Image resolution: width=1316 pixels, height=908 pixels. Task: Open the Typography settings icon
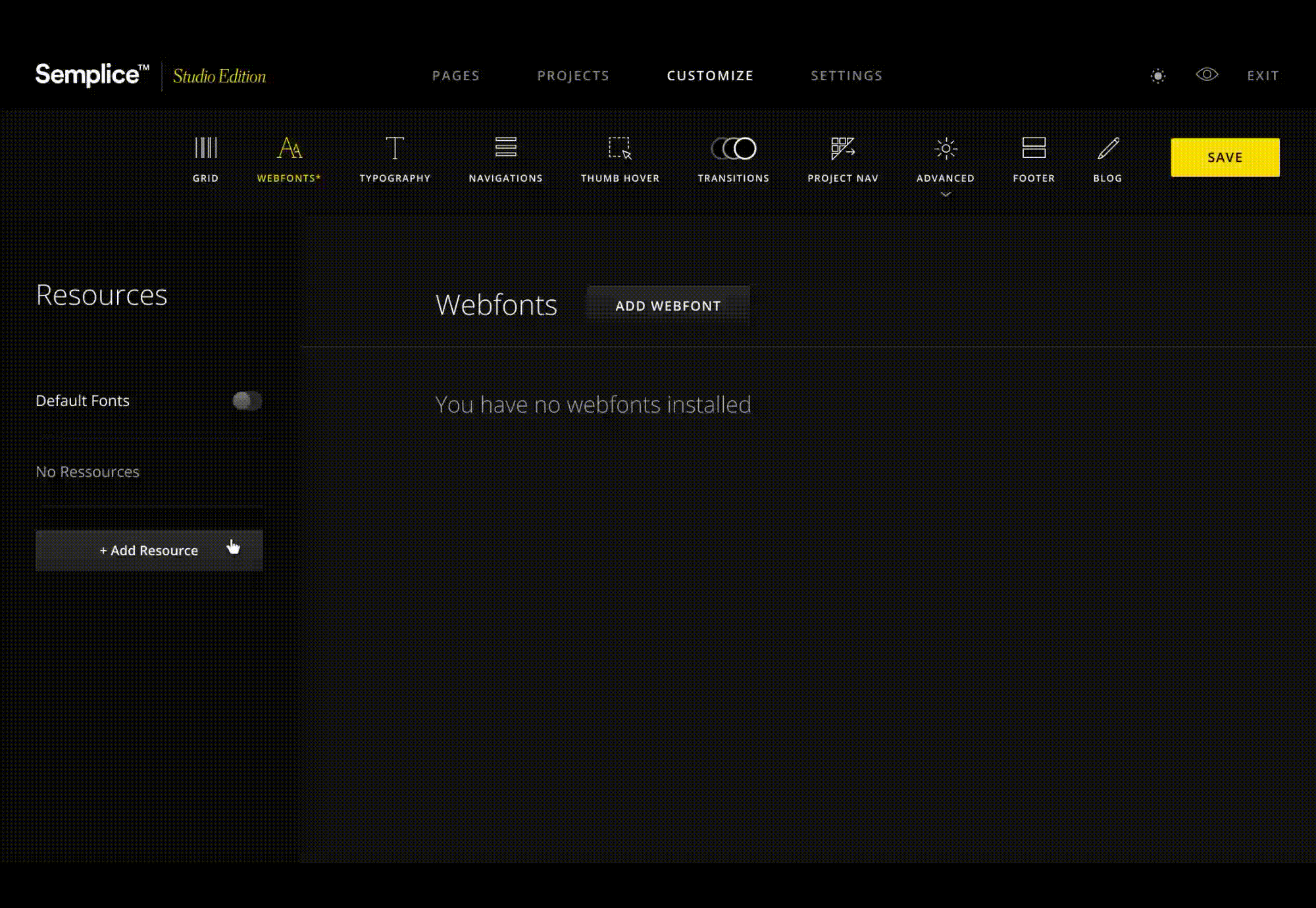coord(395,148)
